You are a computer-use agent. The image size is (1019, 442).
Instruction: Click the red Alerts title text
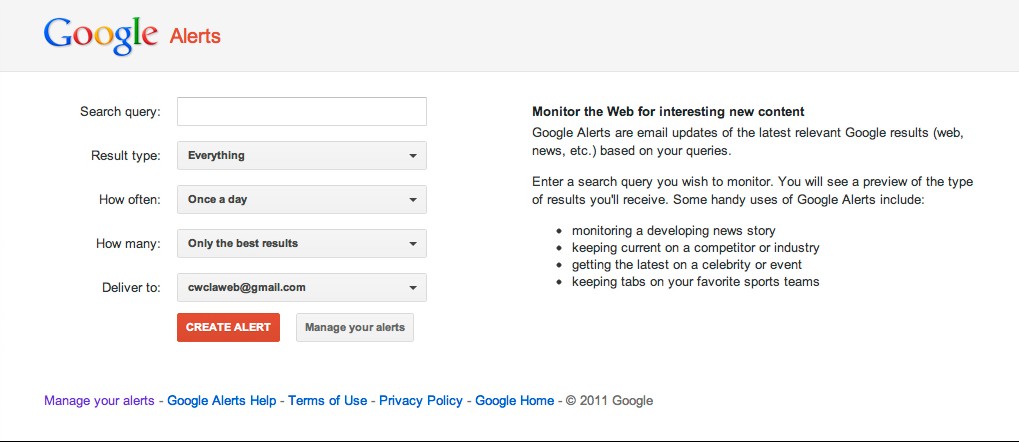(x=195, y=36)
